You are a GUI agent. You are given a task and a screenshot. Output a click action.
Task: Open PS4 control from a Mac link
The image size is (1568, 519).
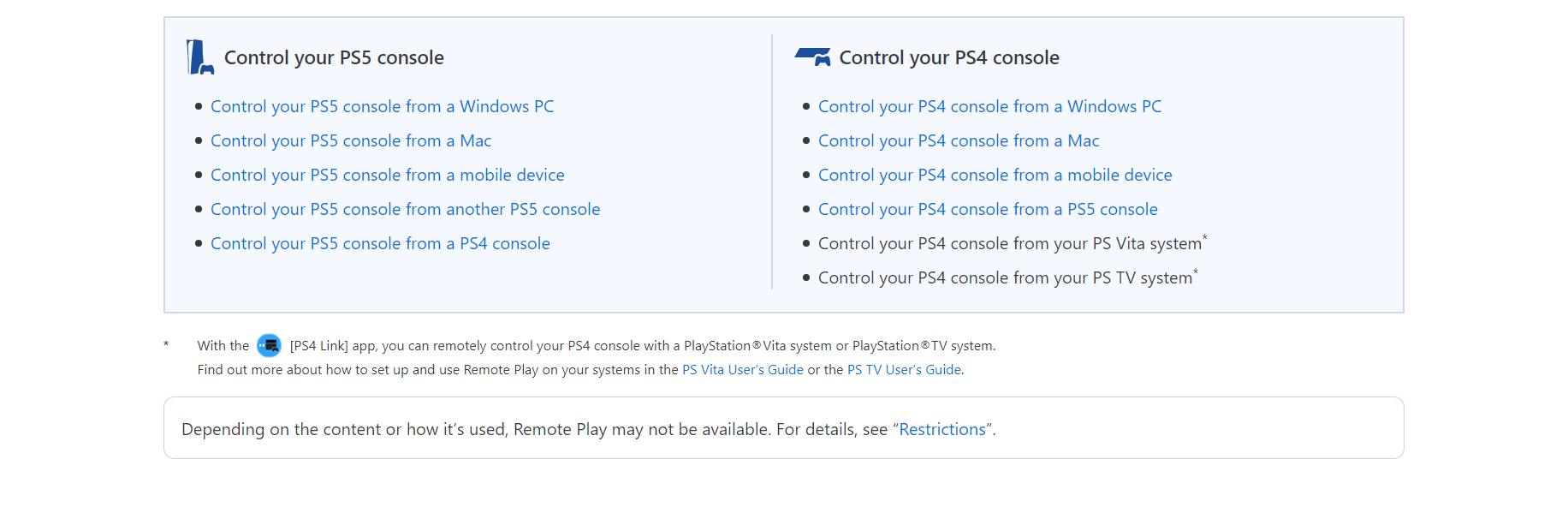pyautogui.click(x=959, y=140)
